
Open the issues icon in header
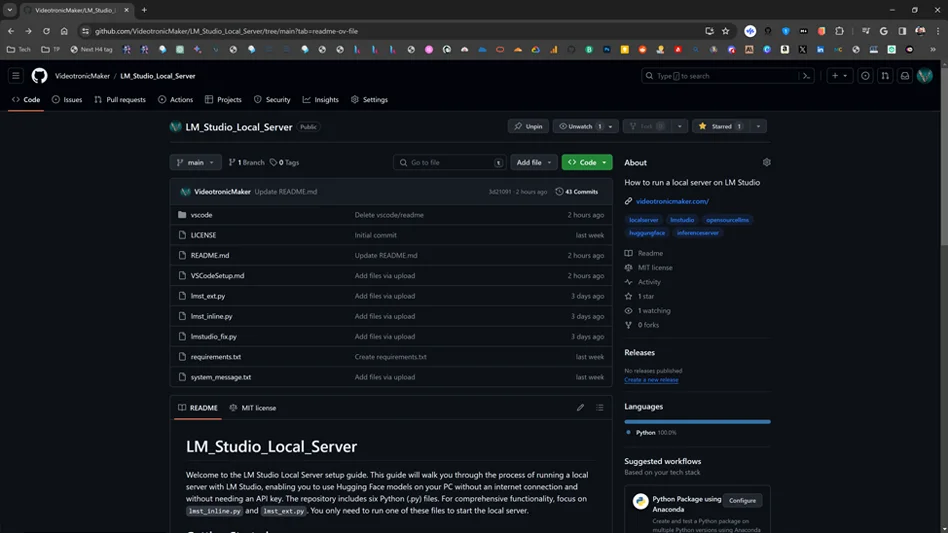pos(865,76)
